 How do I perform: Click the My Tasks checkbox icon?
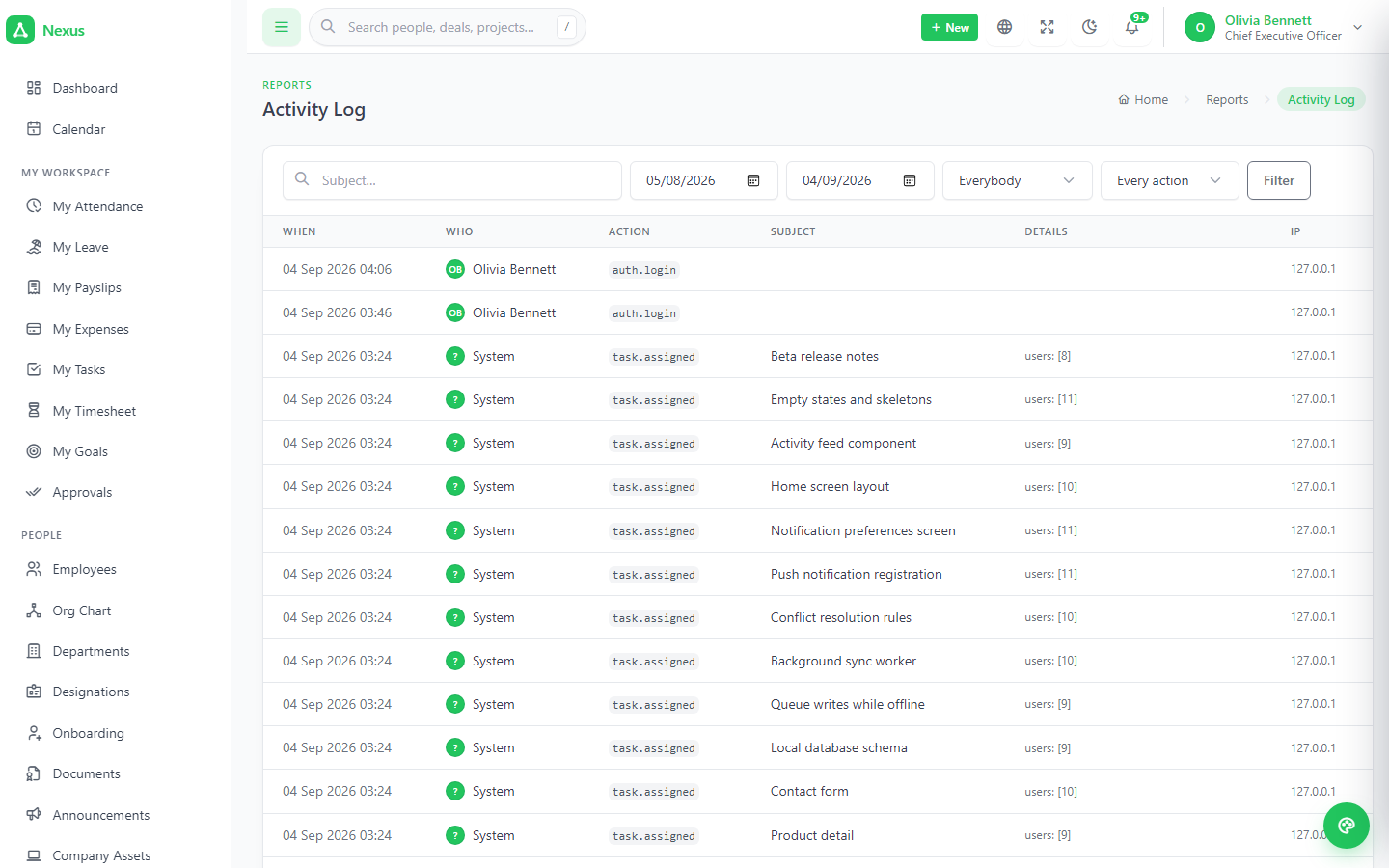pos(34,369)
